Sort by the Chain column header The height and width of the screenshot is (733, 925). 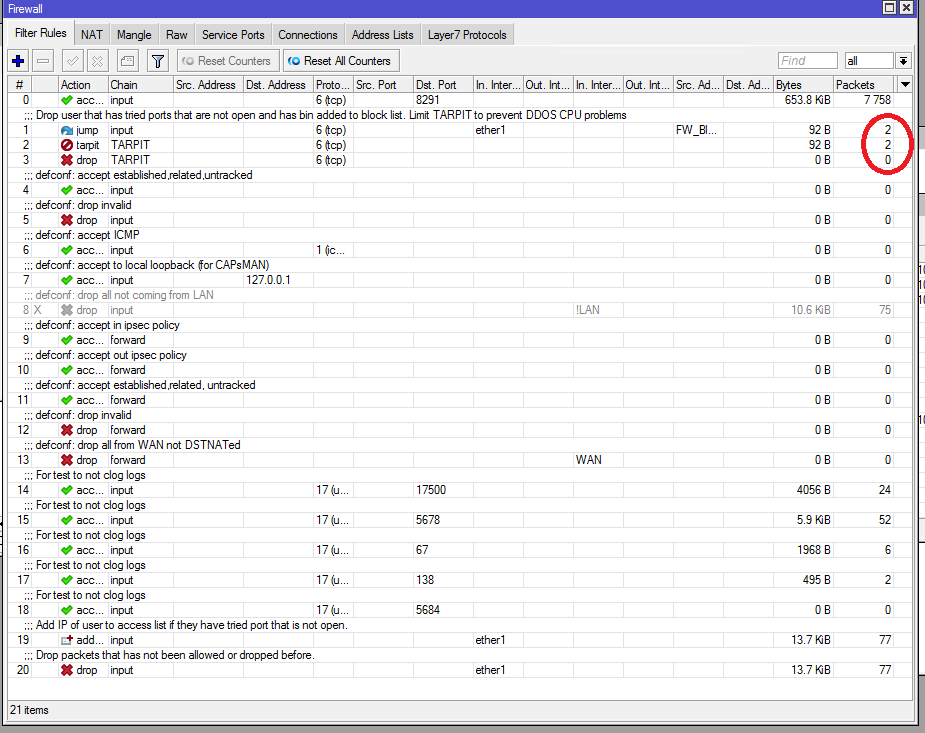click(140, 84)
